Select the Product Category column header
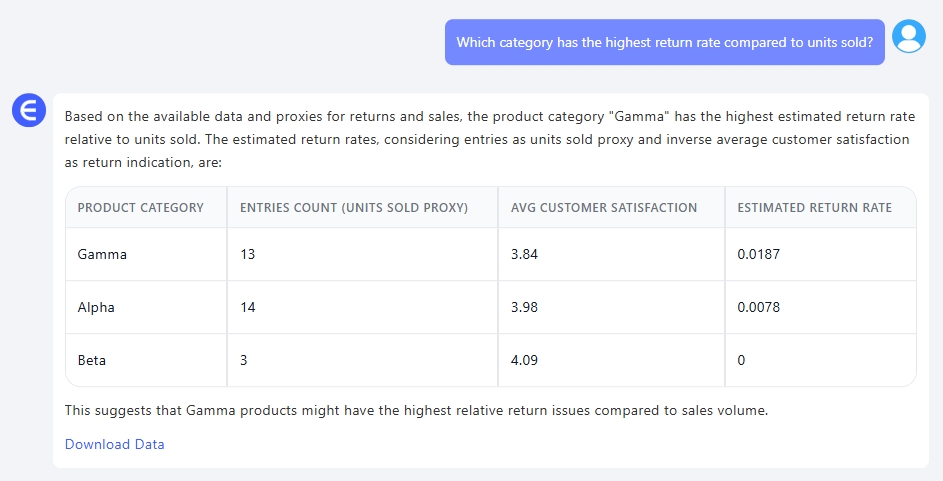Viewport: 943px width, 481px height. coord(140,208)
